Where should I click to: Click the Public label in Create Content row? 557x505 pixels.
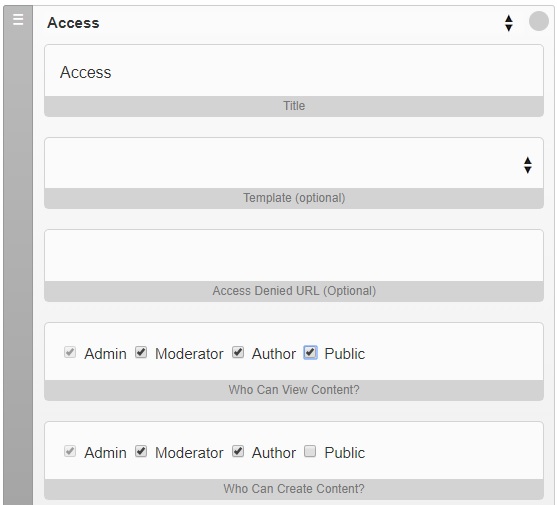point(345,453)
